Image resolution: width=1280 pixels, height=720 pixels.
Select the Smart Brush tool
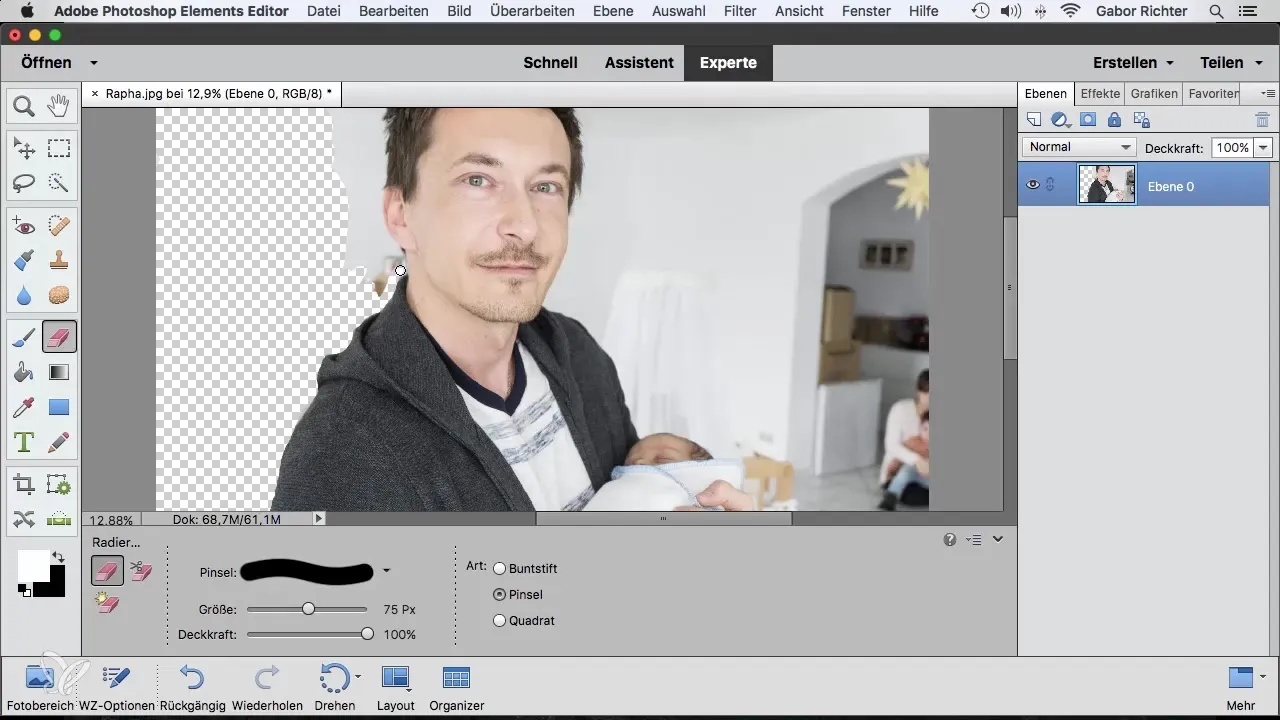coord(24,261)
